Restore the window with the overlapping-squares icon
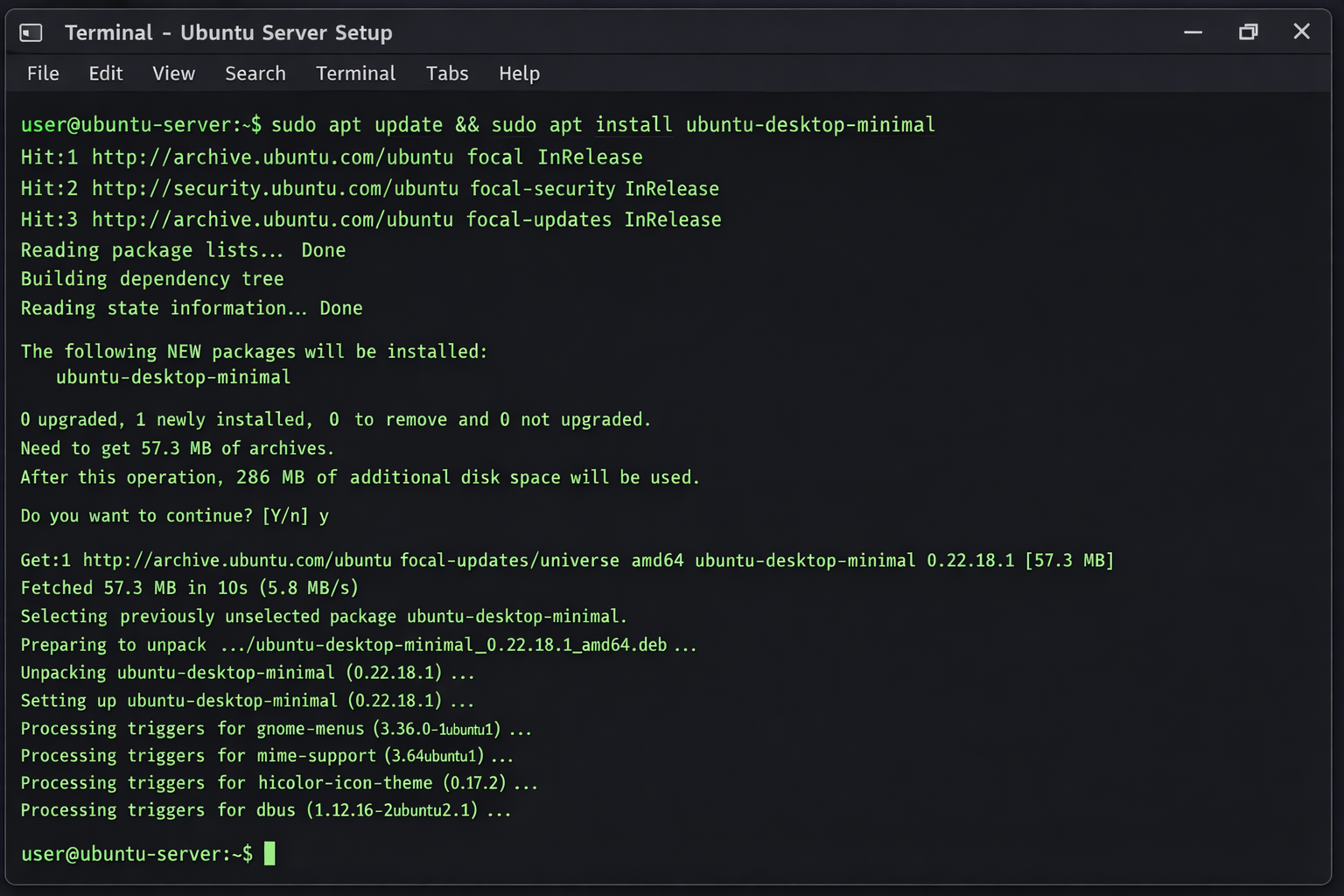This screenshot has width=1344, height=896. click(x=1248, y=31)
